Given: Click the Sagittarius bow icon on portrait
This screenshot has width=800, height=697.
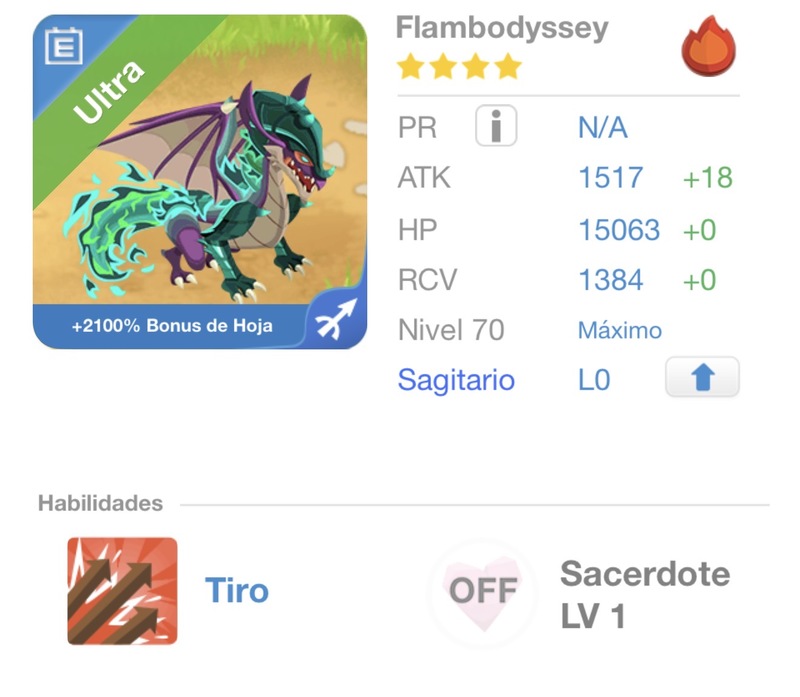Looking at the screenshot, I should [334, 320].
